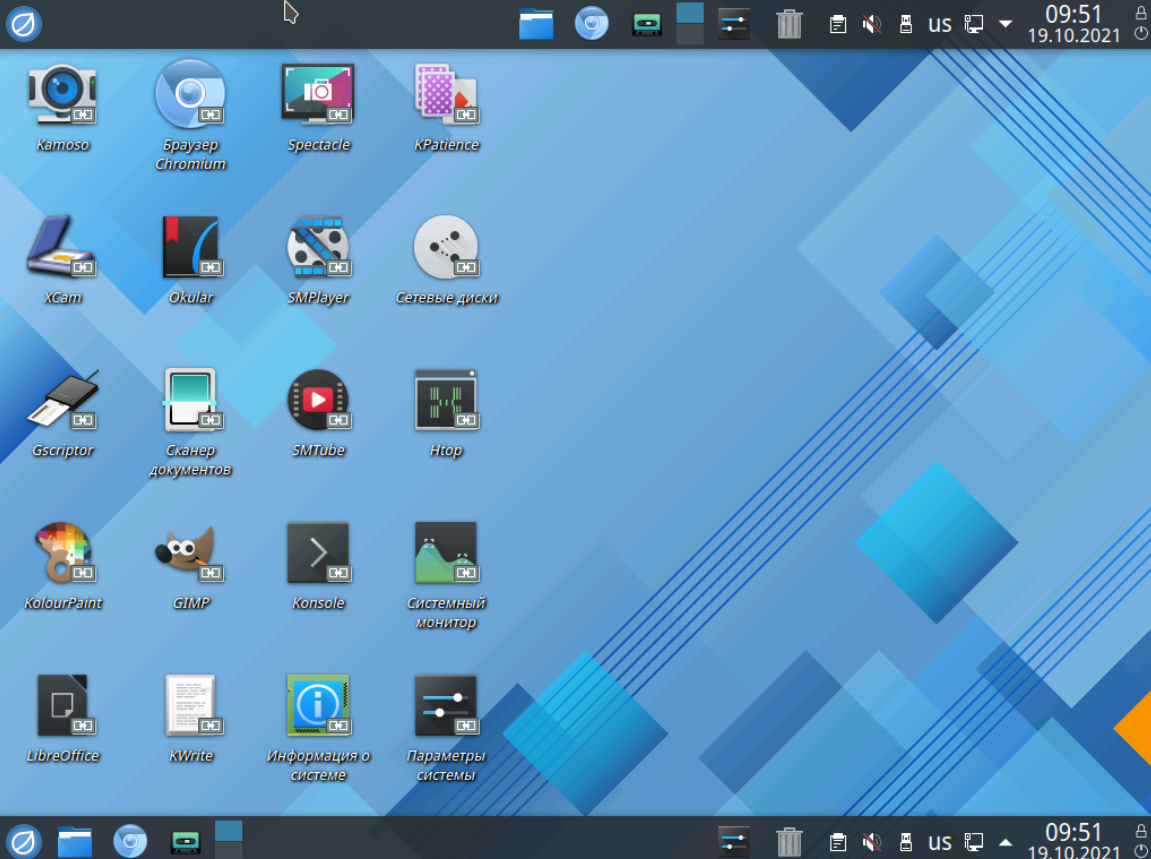Open the application launcher in top panel
Screen dimensions: 1151x859
point(23,24)
